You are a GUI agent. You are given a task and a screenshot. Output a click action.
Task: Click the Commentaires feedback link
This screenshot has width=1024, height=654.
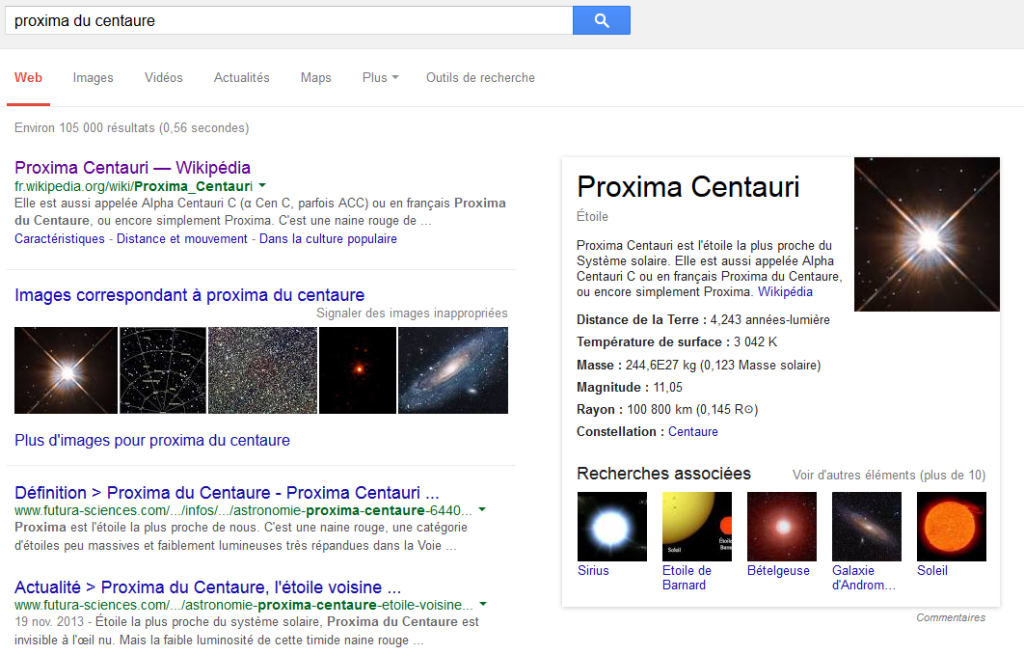click(x=951, y=617)
